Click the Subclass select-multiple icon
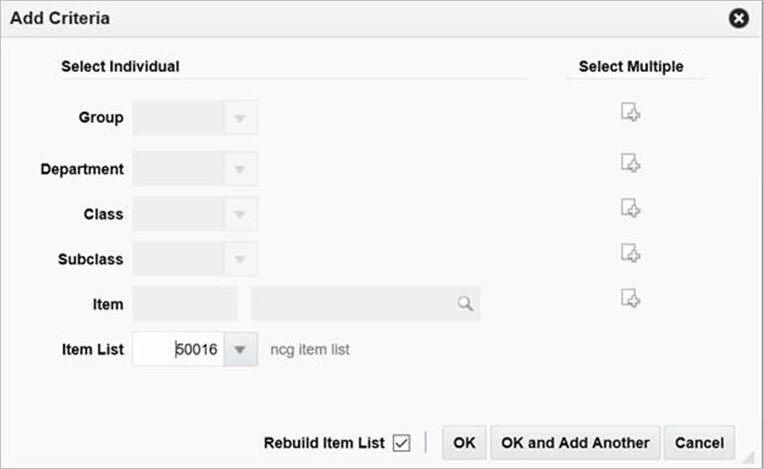 [630, 253]
